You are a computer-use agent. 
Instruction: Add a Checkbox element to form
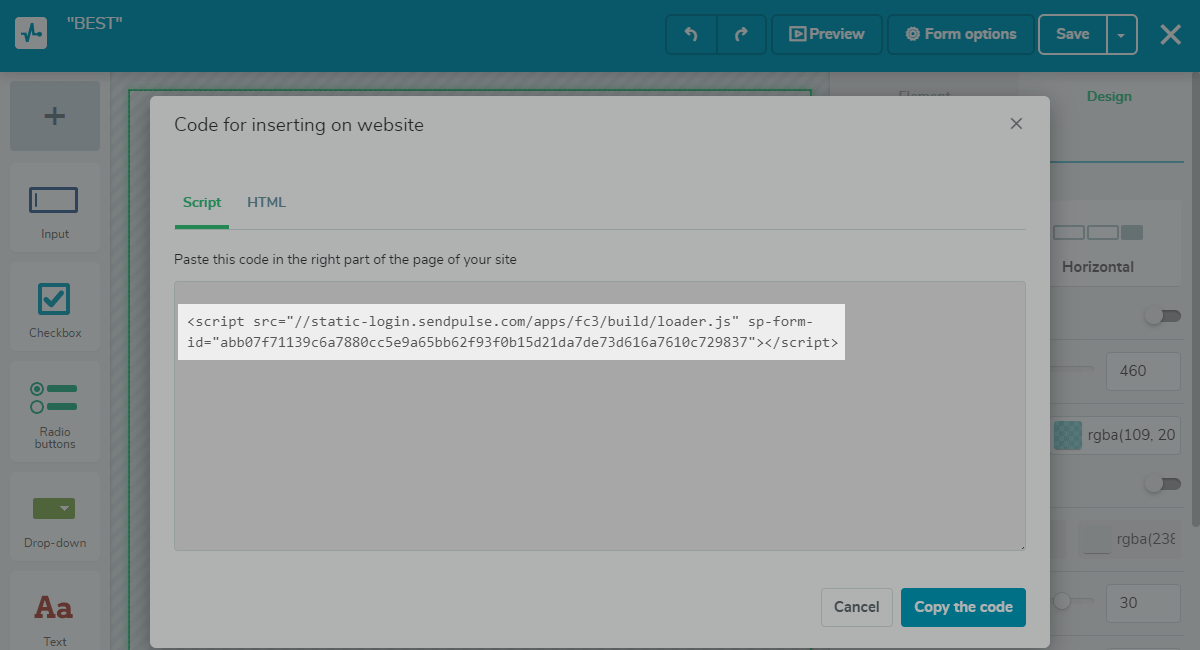pos(54,306)
